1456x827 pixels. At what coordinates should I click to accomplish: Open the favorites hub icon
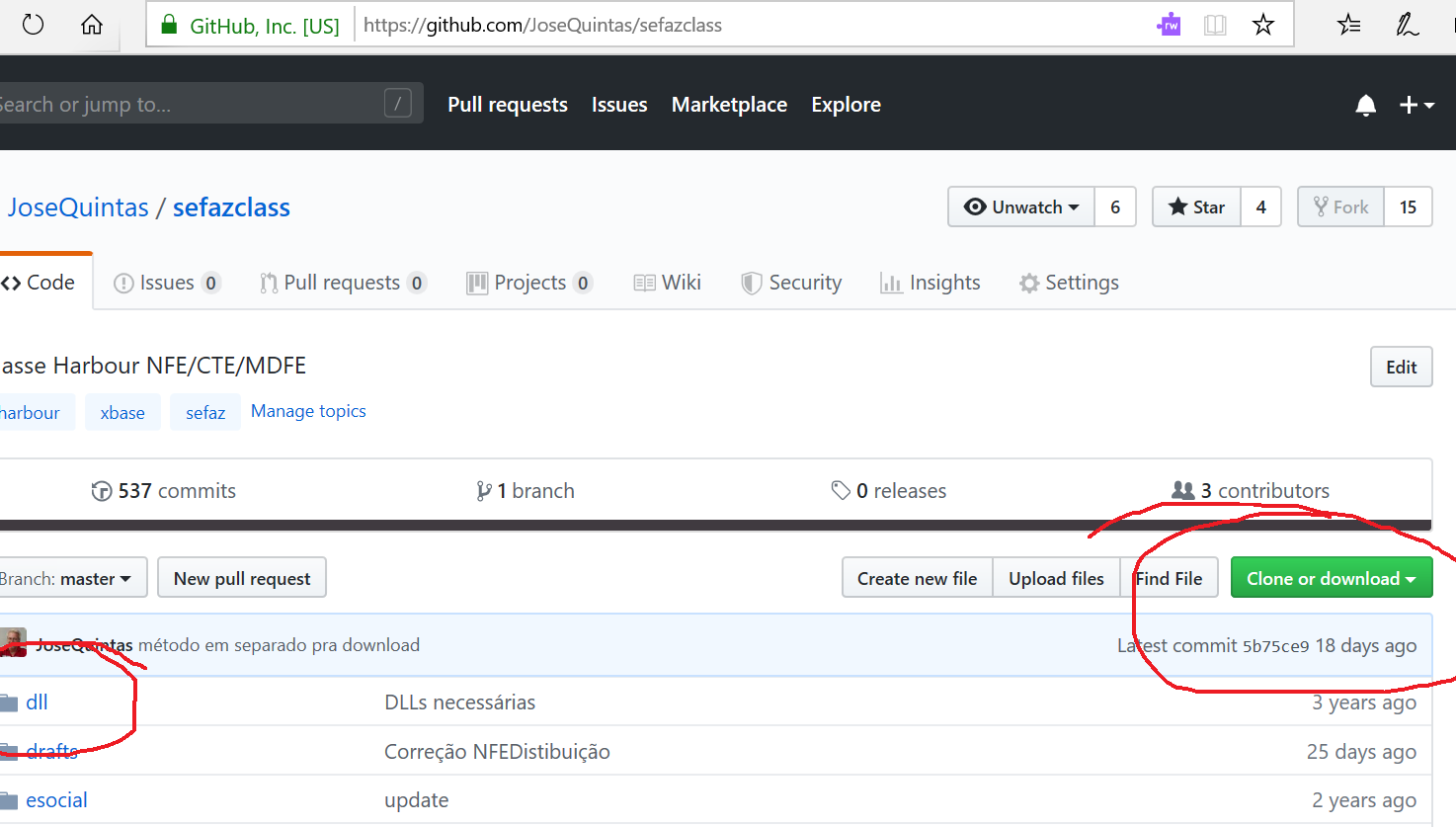(x=1348, y=25)
